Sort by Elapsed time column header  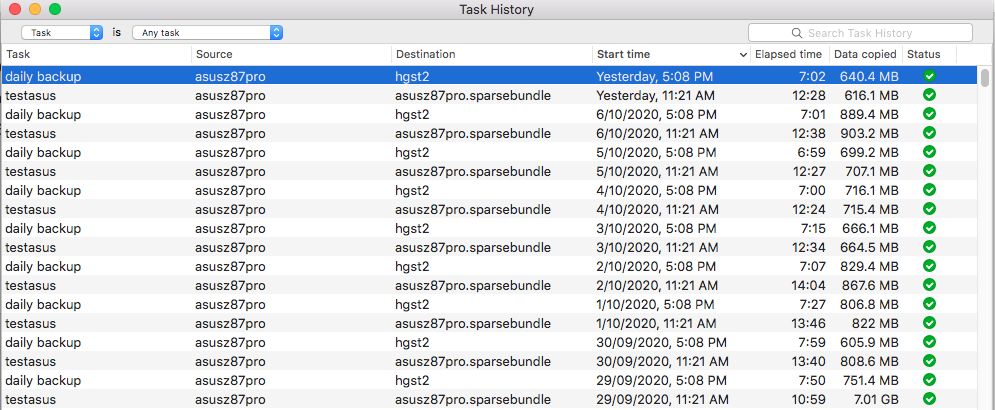point(788,54)
